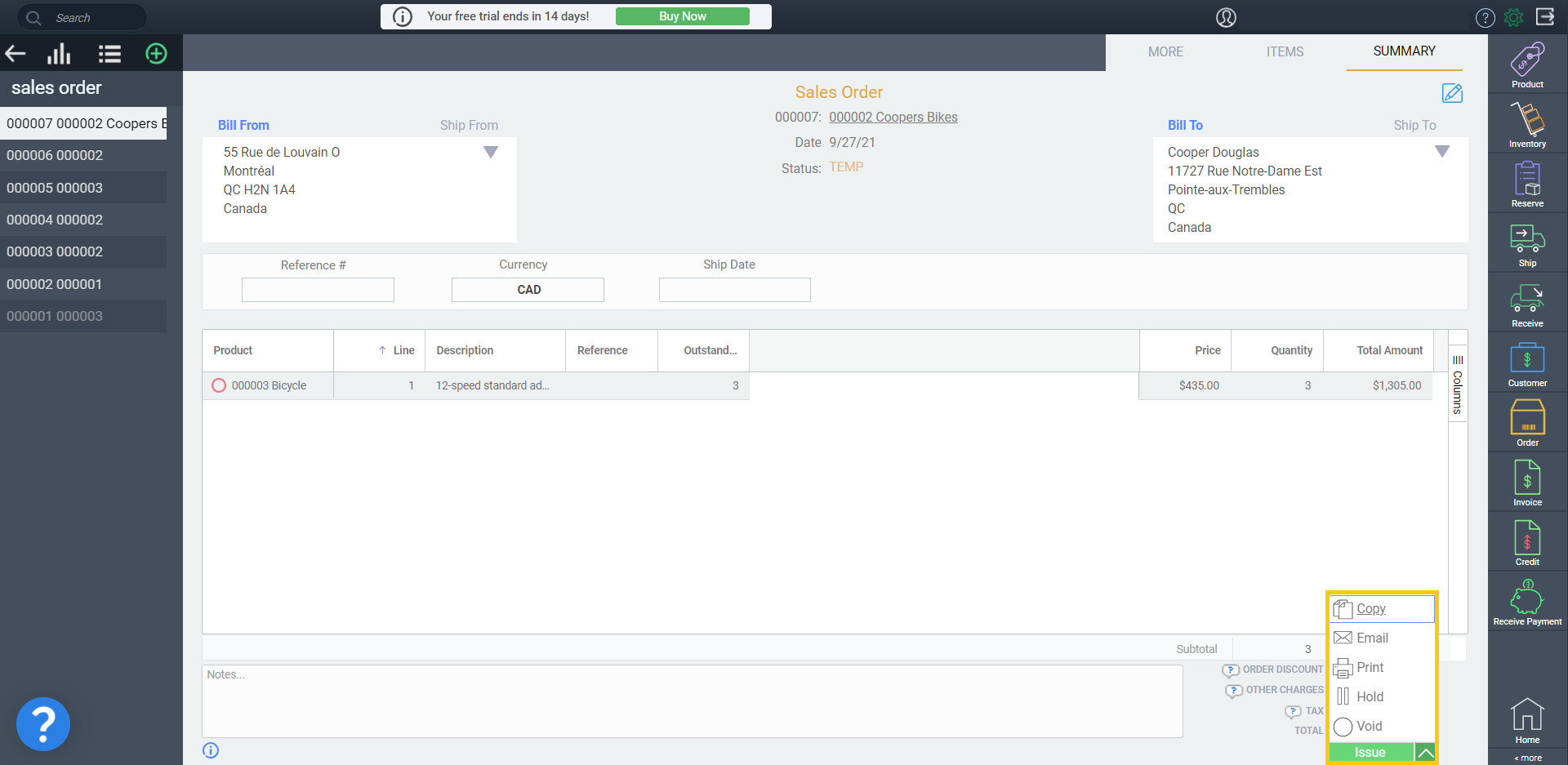Edit the sales order with pencil icon

coord(1452,93)
